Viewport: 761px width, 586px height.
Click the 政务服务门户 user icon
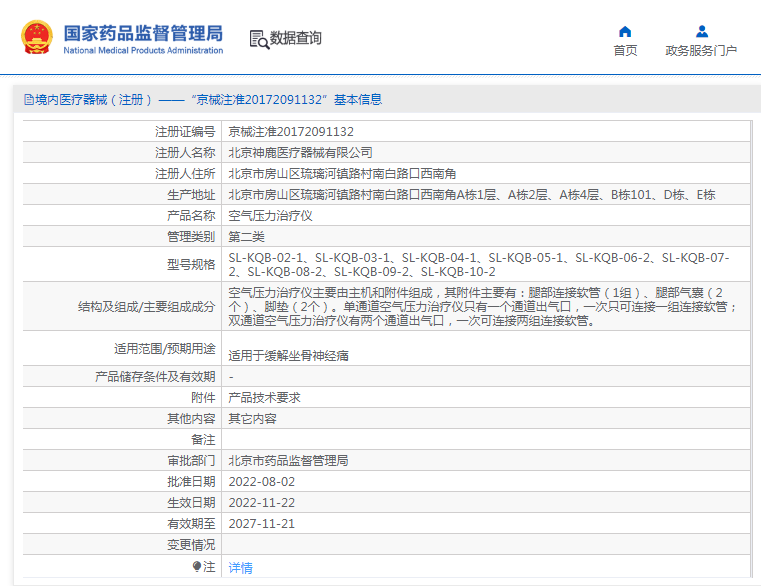pos(701,32)
